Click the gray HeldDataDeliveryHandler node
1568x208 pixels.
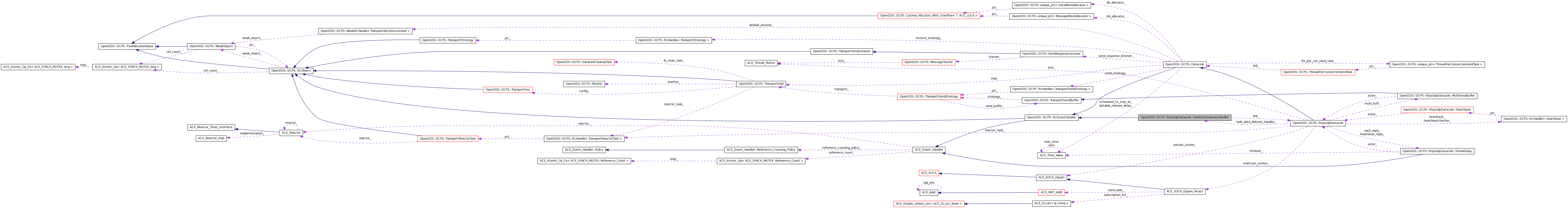(1185, 117)
